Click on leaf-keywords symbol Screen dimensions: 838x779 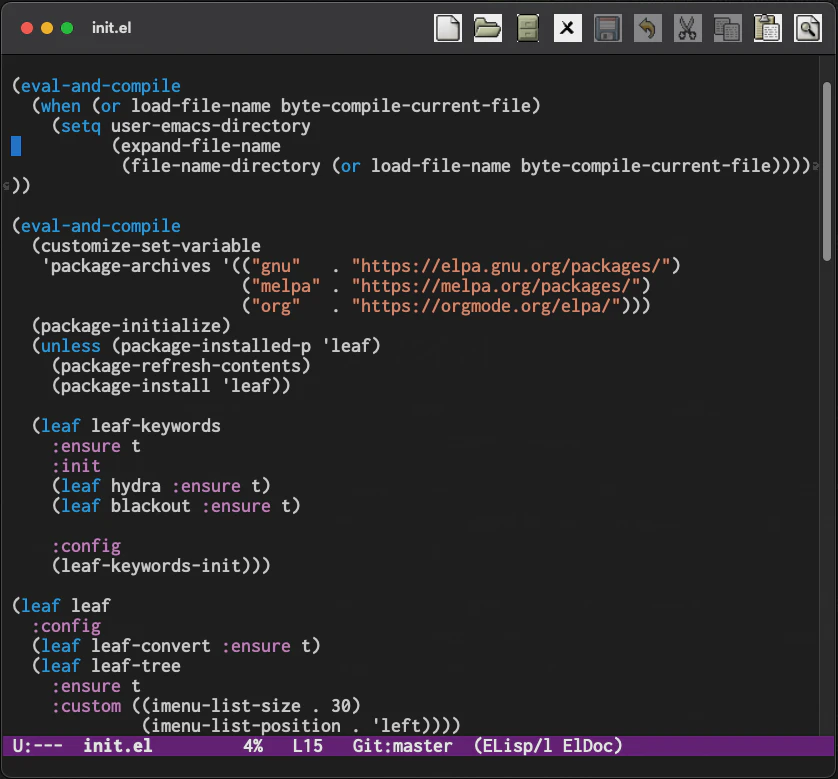156,426
